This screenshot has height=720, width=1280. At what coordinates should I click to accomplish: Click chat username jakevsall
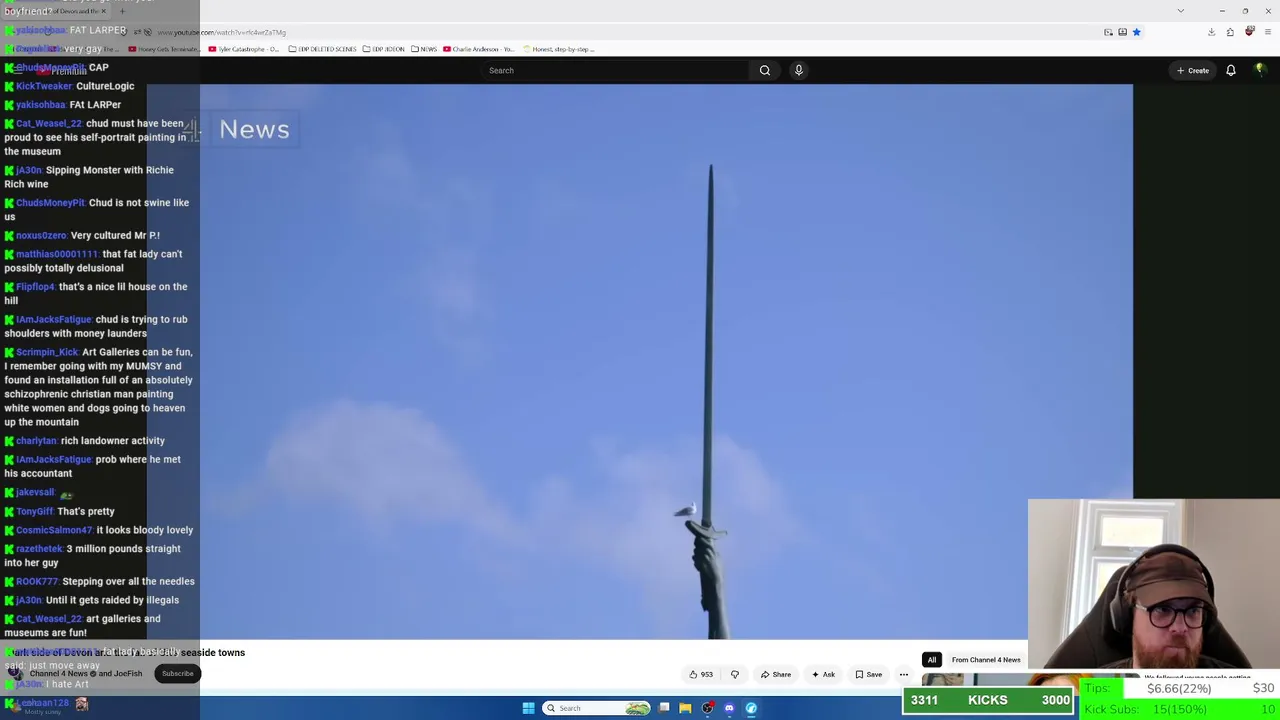[x=35, y=492]
